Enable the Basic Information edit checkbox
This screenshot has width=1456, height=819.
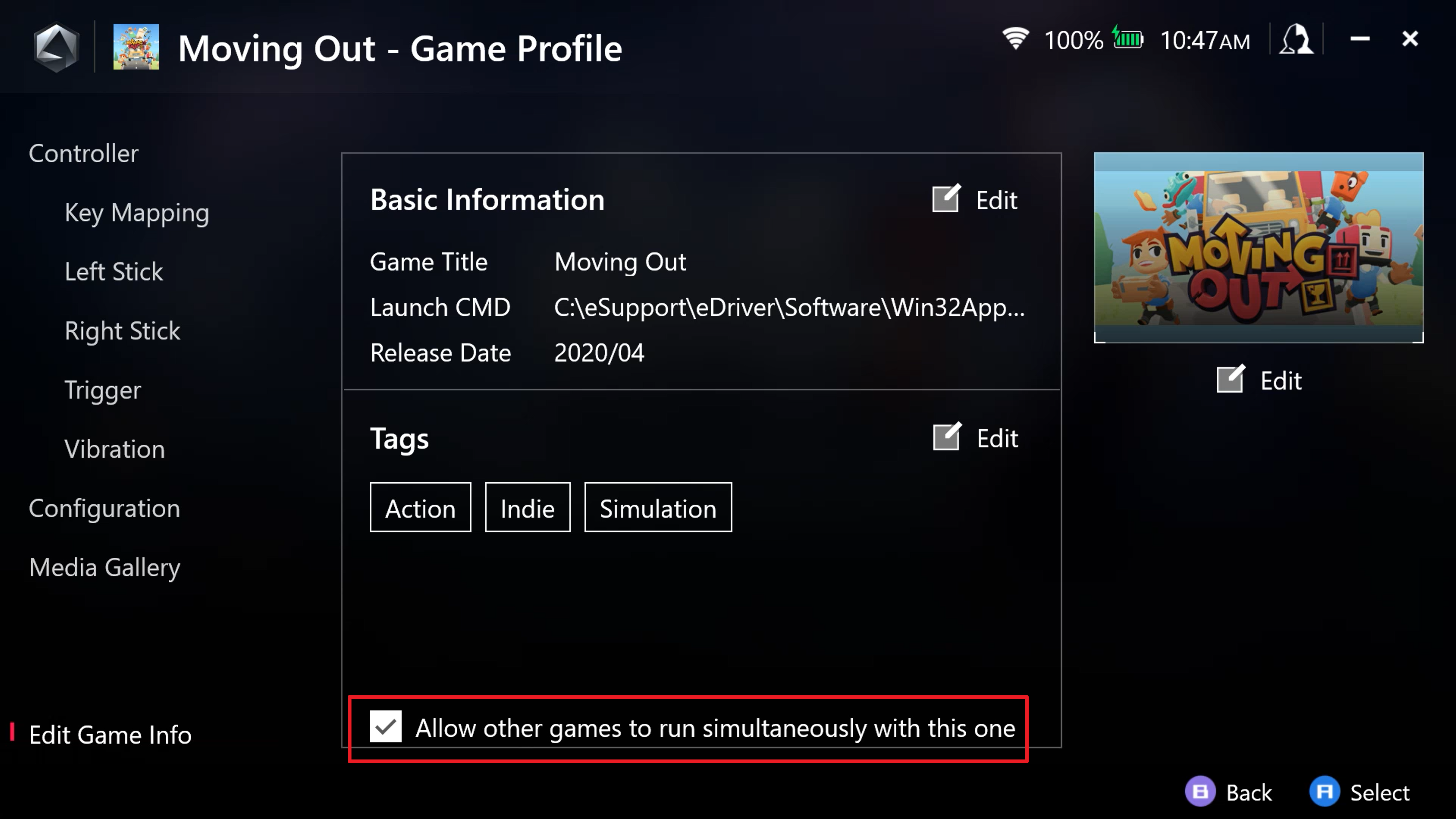(x=945, y=199)
